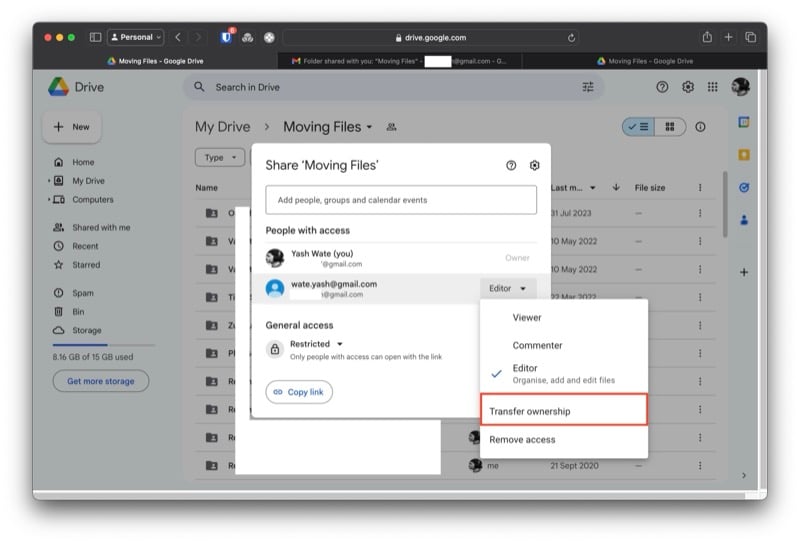Open Editor role dropdown for wate.yash@gmail.com
Image resolution: width=800 pixels, height=543 pixels.
tap(507, 288)
